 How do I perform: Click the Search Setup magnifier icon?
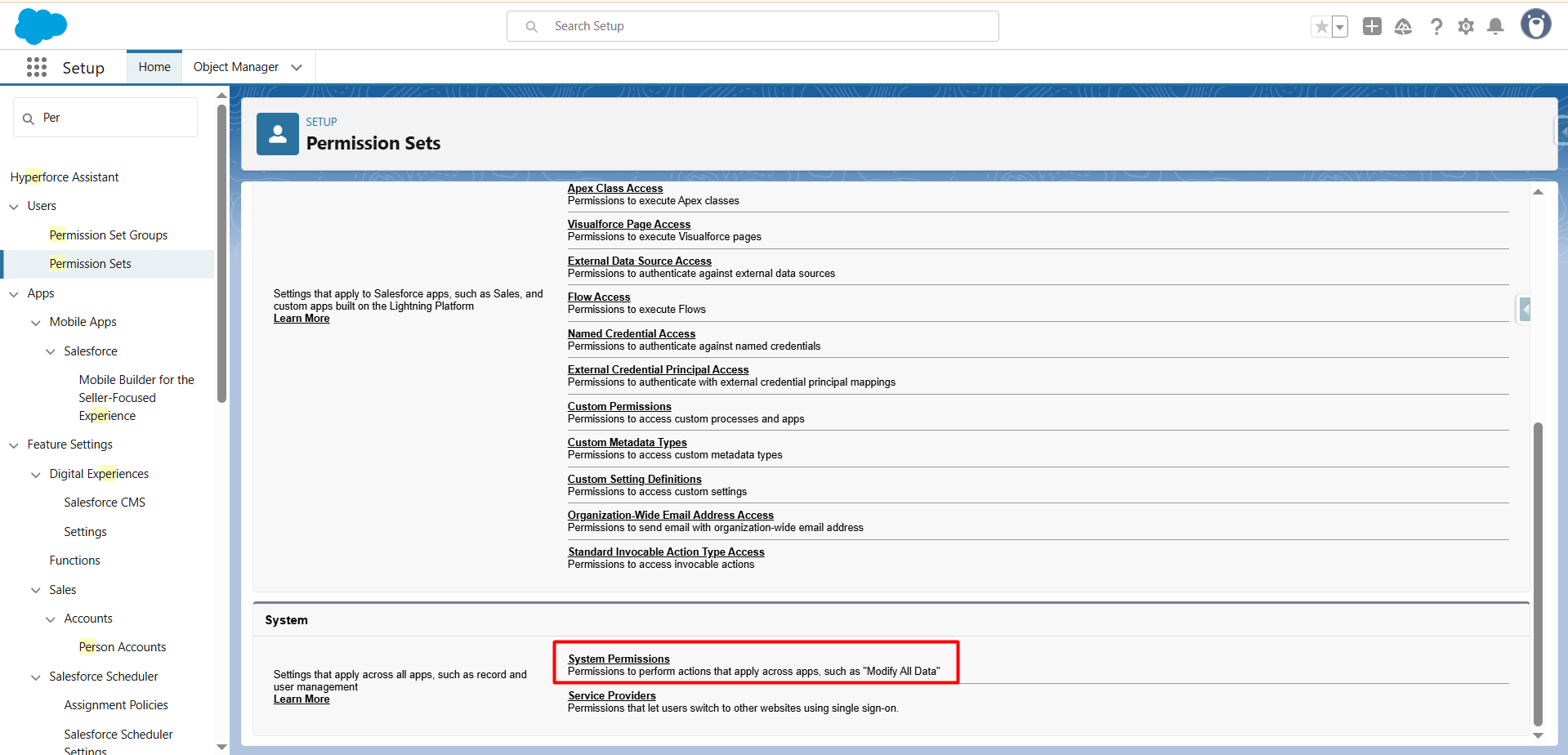[531, 27]
